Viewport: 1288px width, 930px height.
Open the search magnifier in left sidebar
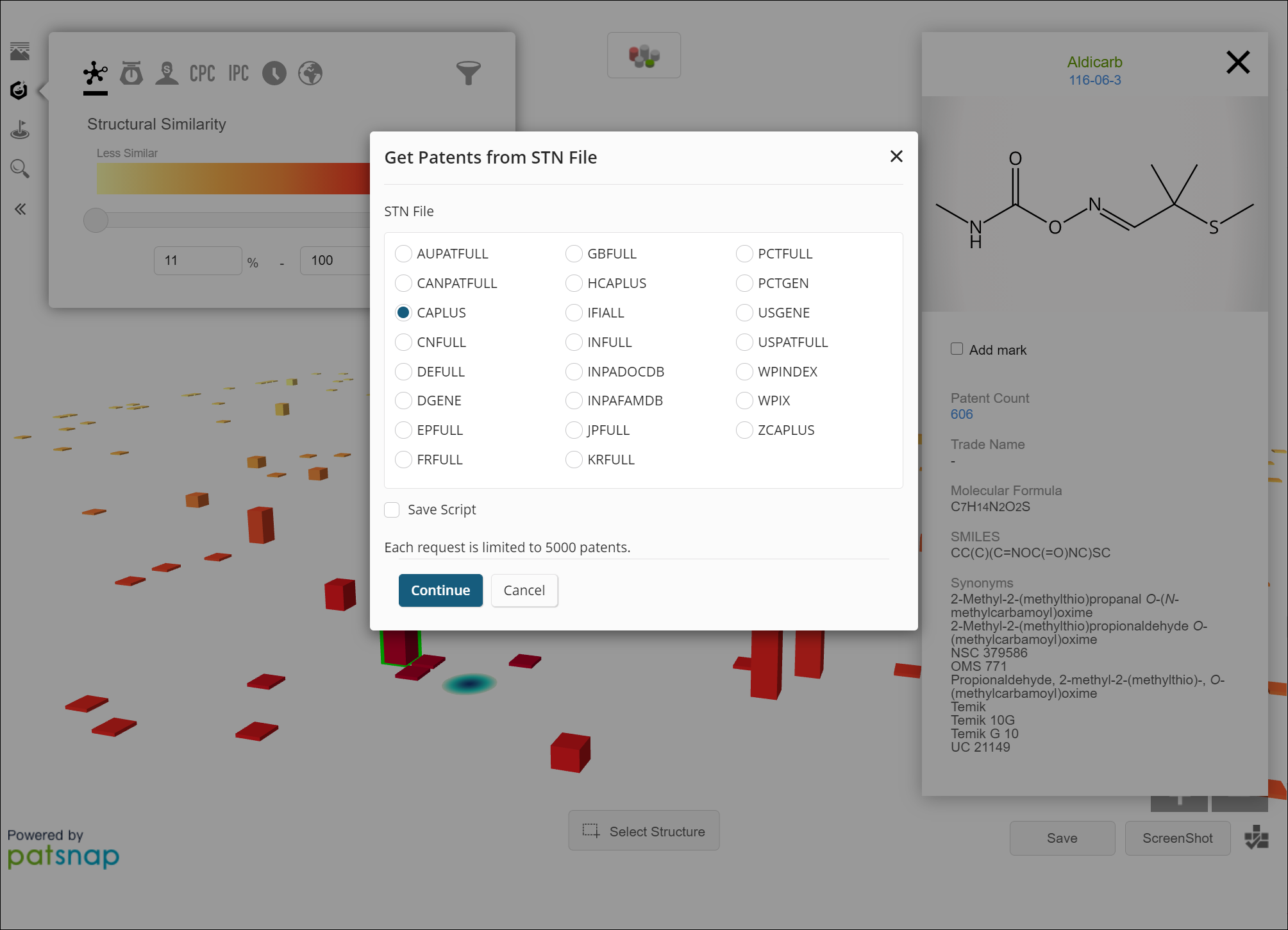(x=20, y=169)
